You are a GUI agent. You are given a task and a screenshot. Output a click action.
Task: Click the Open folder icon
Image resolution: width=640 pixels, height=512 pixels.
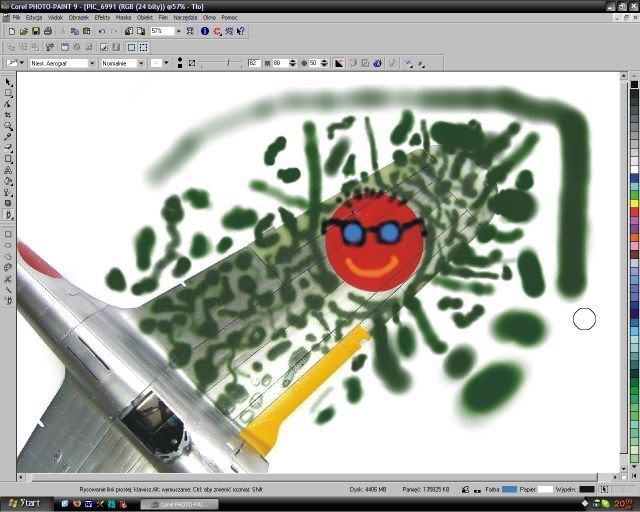tap(23, 31)
